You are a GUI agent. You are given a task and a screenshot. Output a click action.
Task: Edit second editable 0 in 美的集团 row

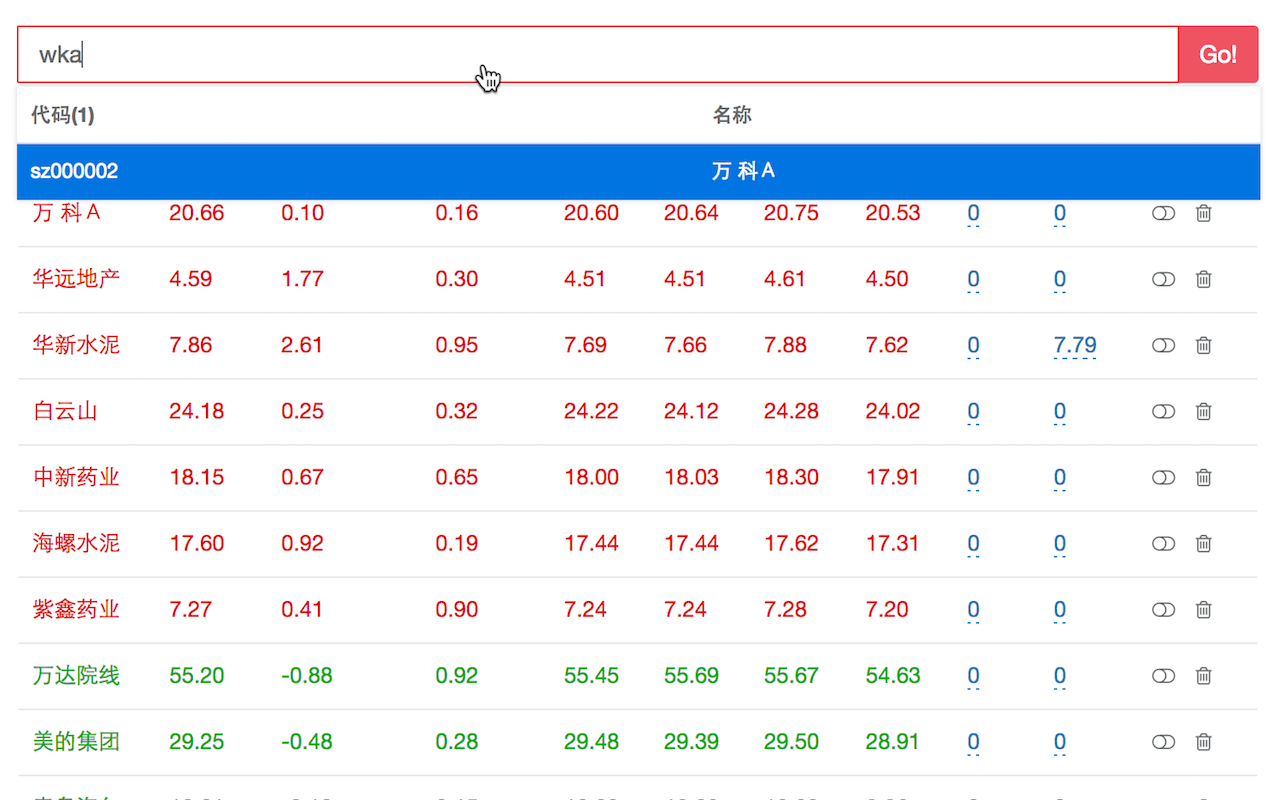tap(1060, 742)
